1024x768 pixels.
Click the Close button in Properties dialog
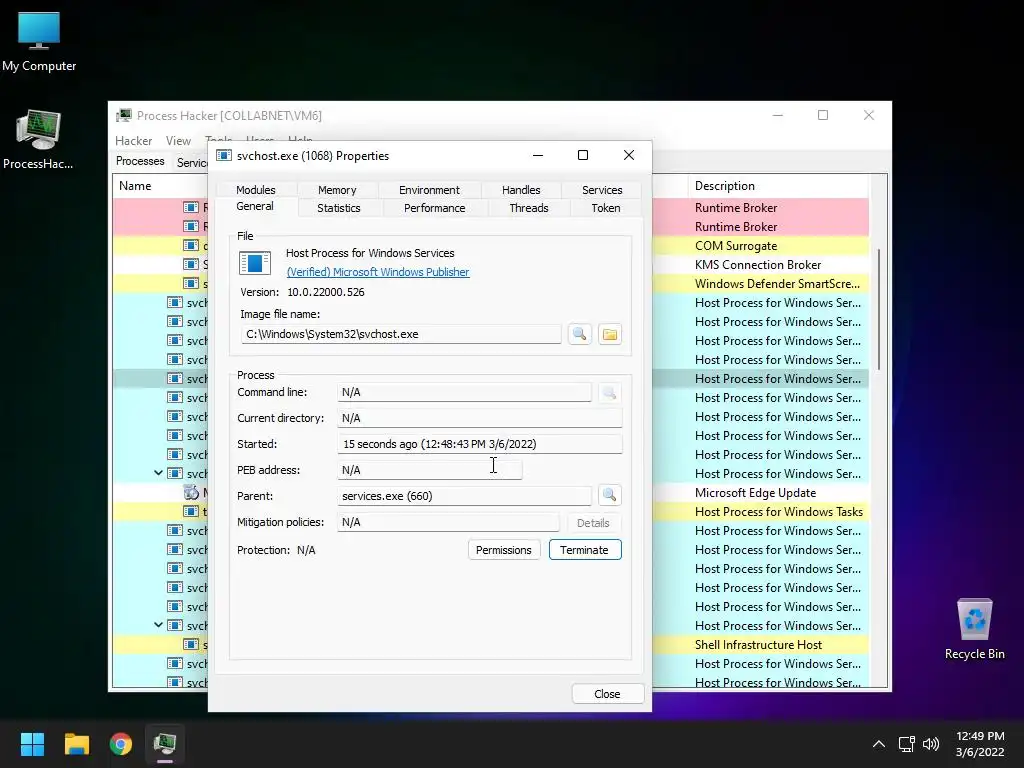pyautogui.click(x=607, y=694)
